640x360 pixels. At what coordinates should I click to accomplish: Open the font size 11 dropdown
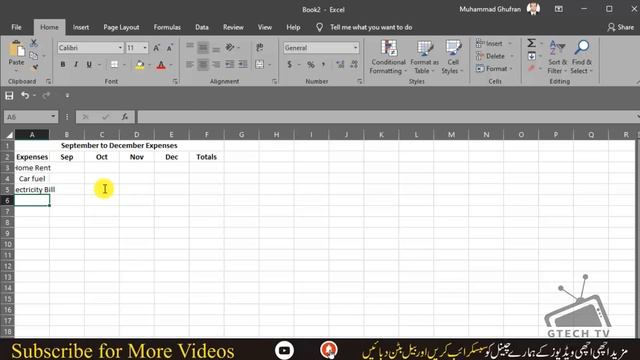145,48
